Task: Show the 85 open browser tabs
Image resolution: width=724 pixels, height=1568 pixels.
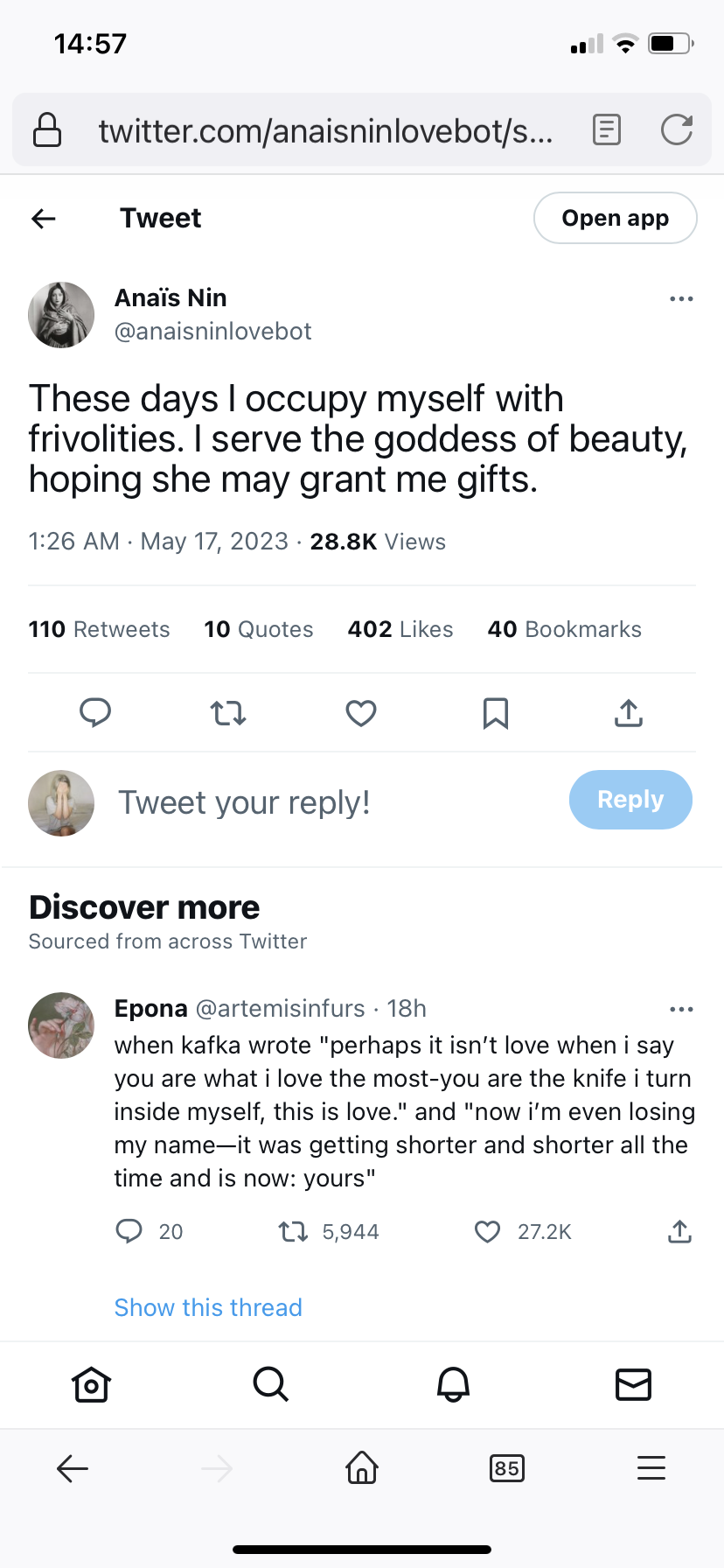Action: (x=507, y=1467)
